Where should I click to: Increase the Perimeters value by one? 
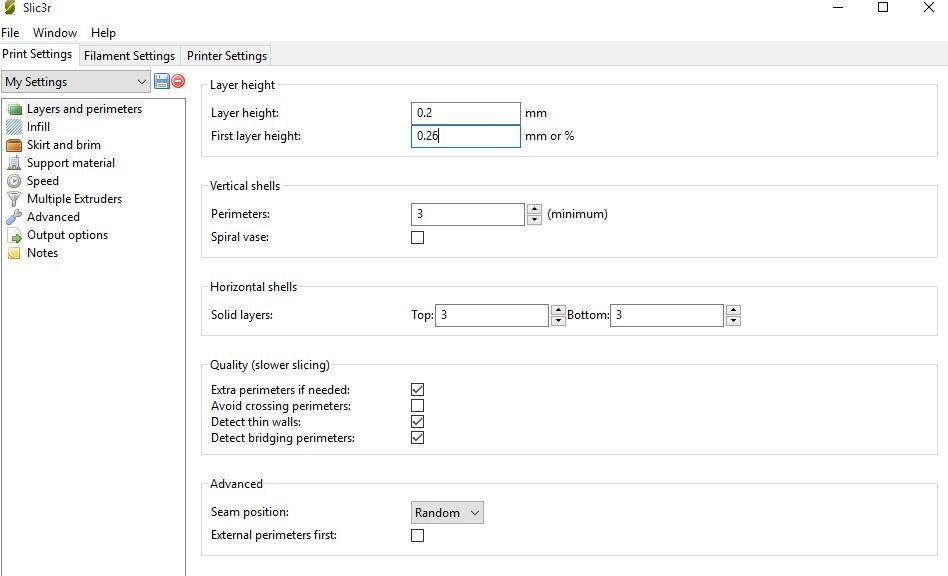tap(534, 209)
